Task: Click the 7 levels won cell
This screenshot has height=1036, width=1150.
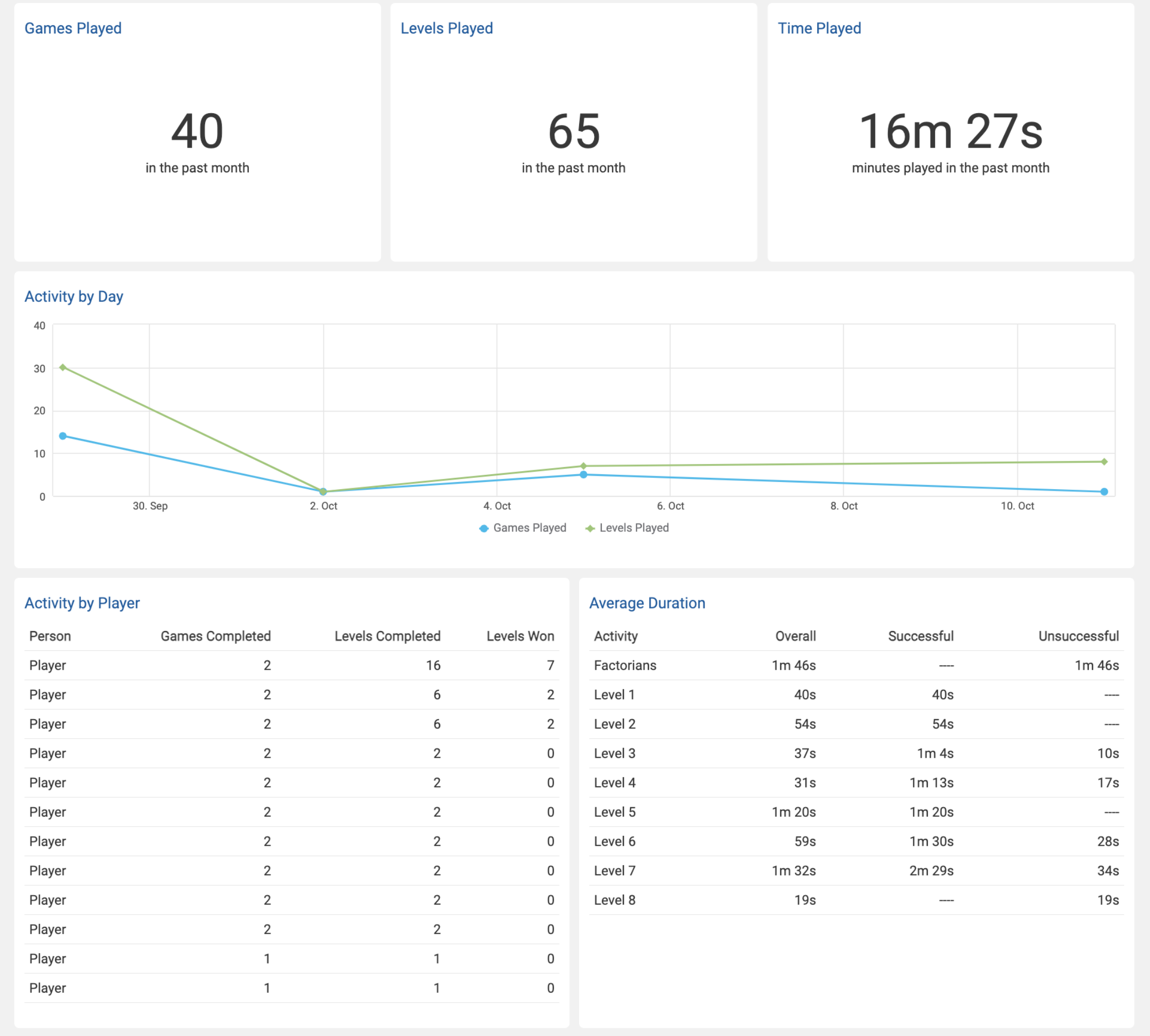Action: click(550, 666)
